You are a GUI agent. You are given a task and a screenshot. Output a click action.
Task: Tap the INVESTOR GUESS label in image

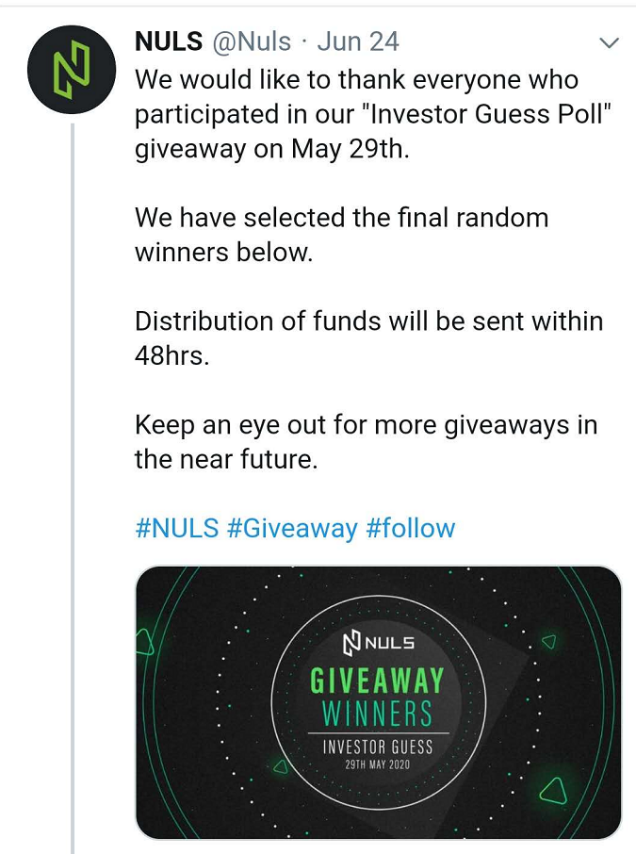(378, 747)
